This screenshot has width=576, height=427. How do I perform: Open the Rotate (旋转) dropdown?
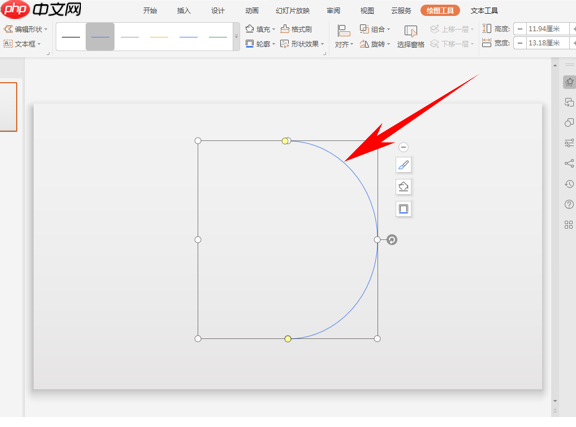coord(375,44)
